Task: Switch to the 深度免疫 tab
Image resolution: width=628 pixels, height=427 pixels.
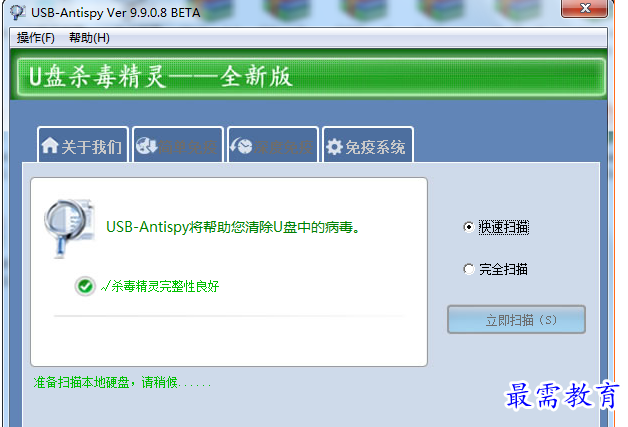Action: [x=273, y=145]
